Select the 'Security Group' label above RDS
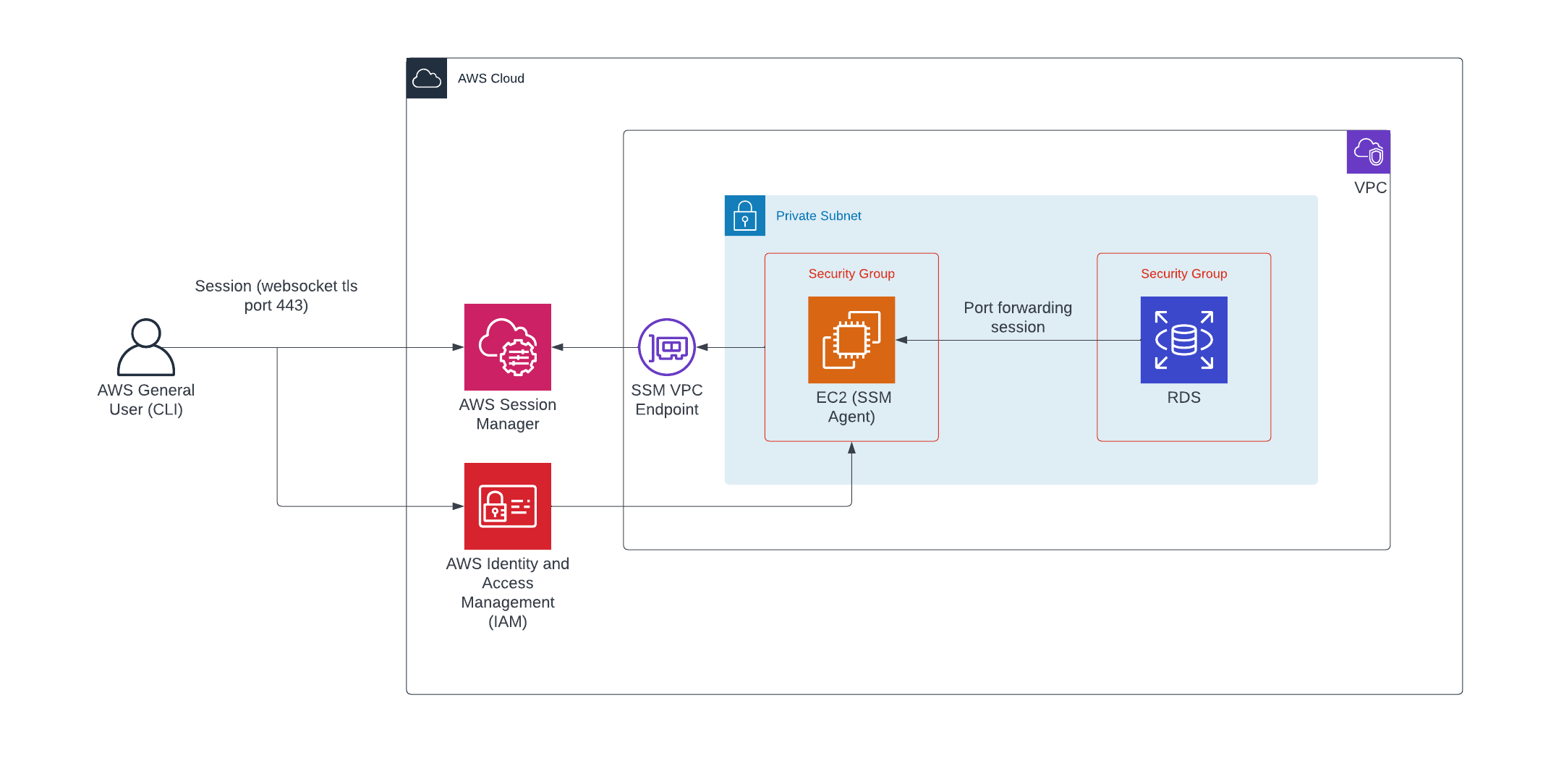This screenshot has height=784, width=1556. point(1184,273)
